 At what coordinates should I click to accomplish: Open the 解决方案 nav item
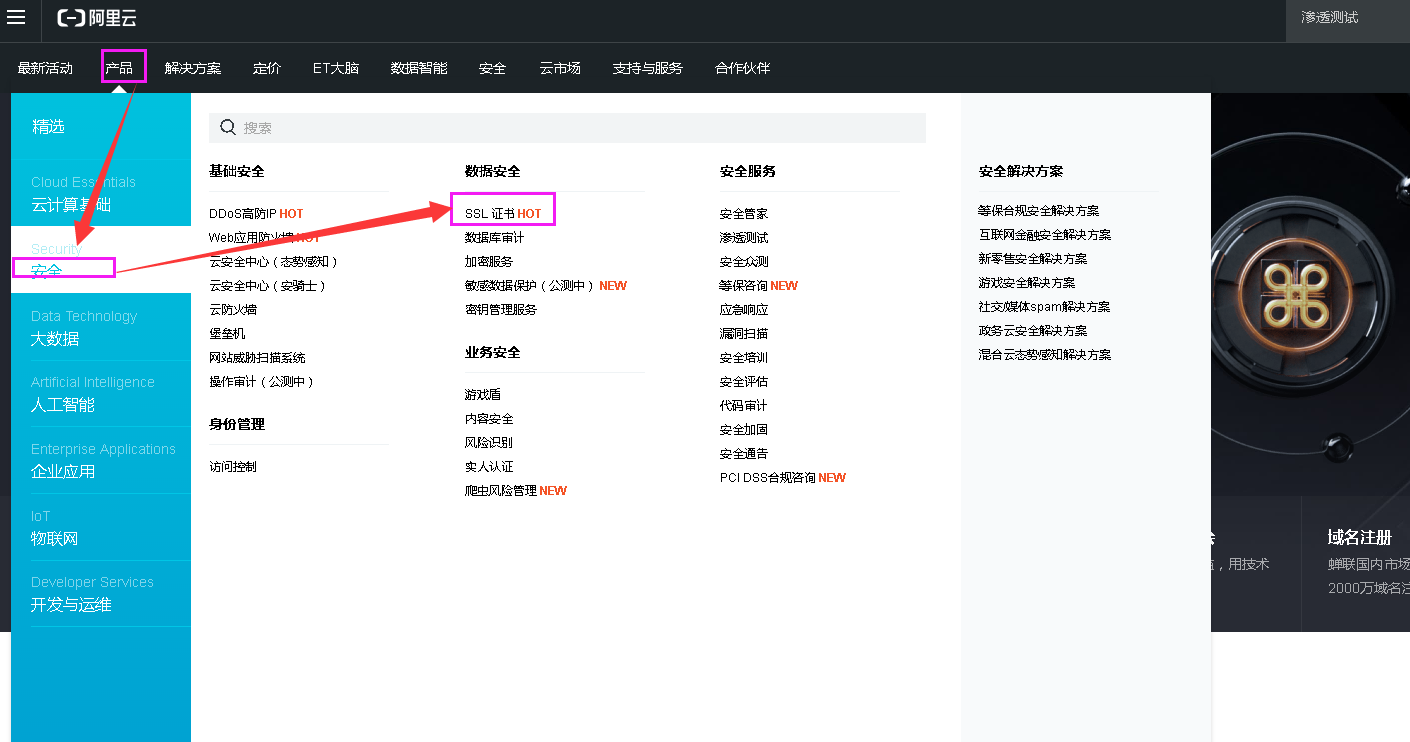click(x=193, y=68)
